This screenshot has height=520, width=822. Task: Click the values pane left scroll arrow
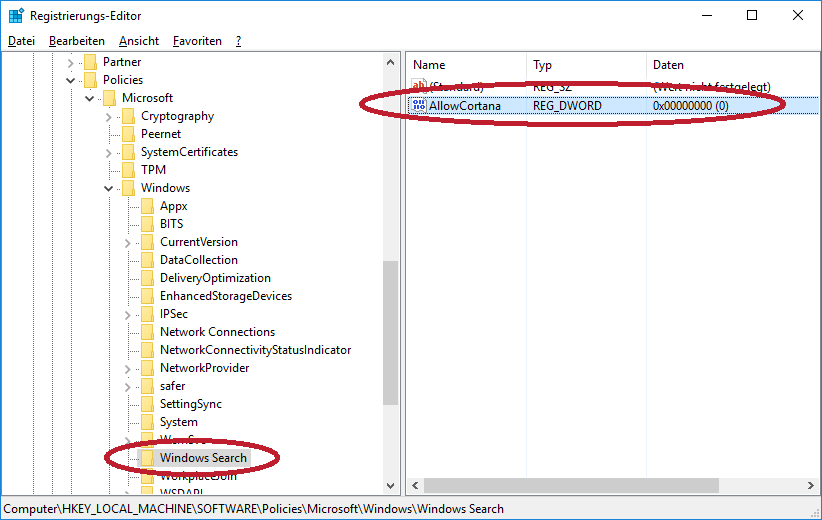pos(415,485)
